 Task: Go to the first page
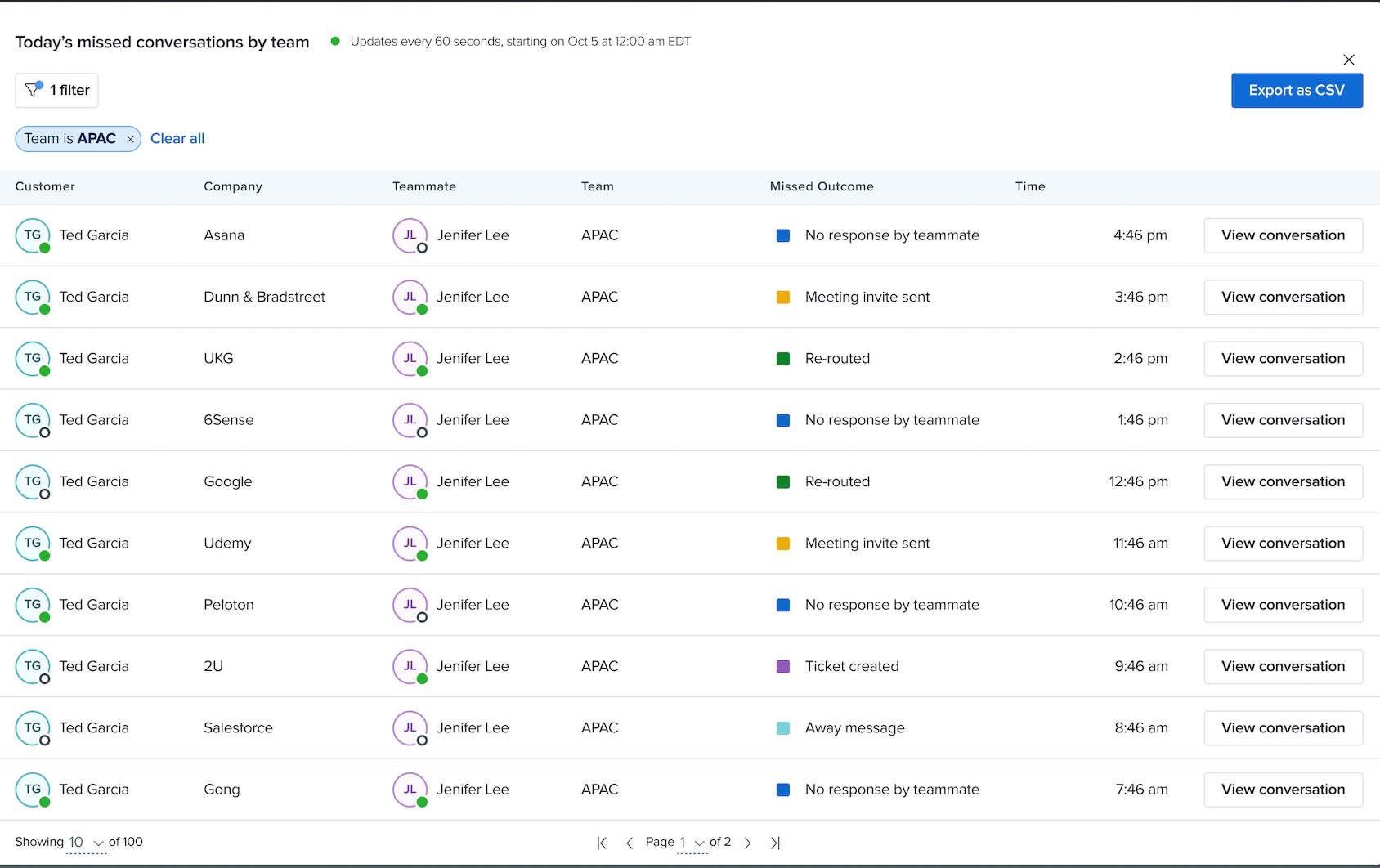coord(602,843)
